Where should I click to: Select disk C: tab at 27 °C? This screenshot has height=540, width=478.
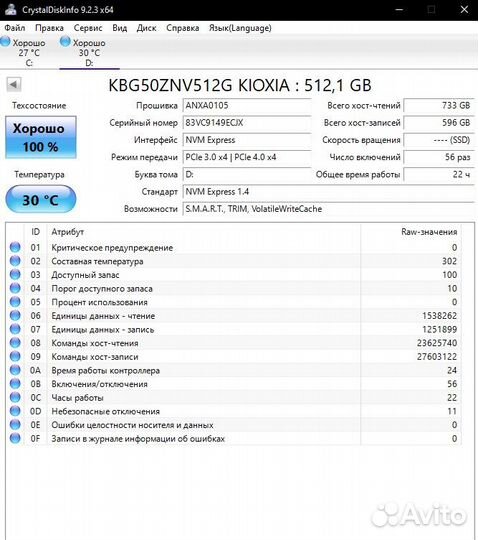29,52
